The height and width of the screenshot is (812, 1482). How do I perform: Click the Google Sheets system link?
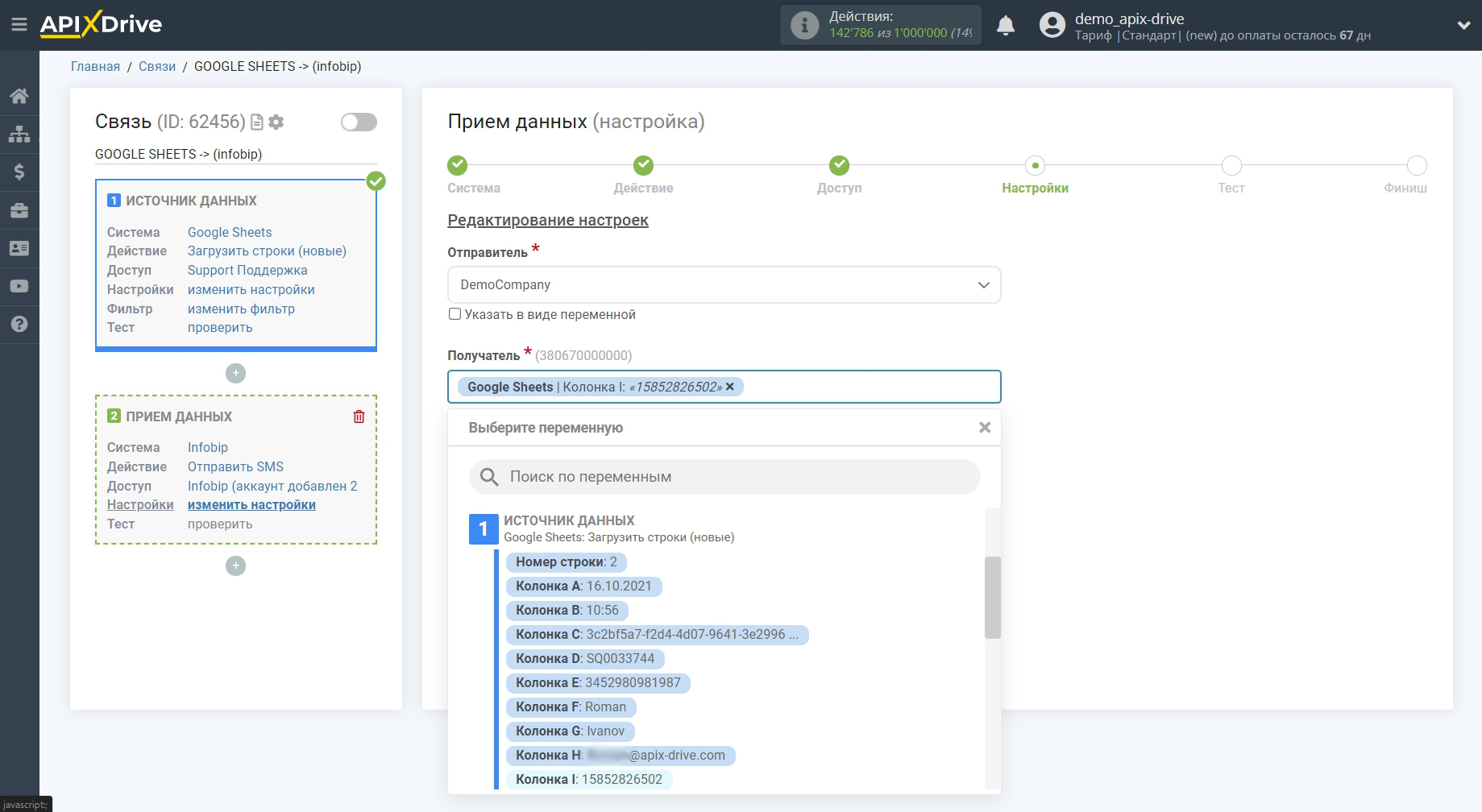pyautogui.click(x=230, y=232)
